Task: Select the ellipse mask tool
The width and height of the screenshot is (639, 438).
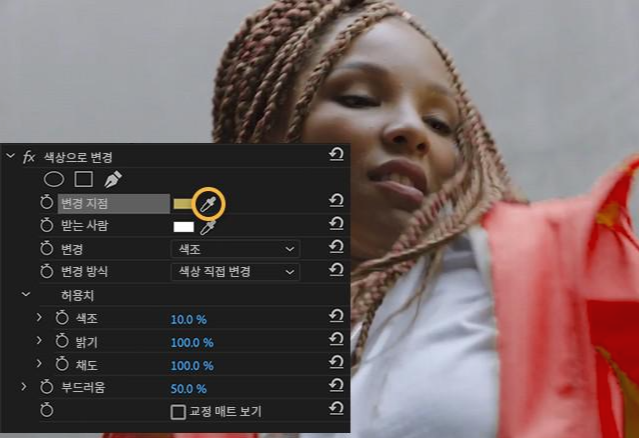Action: point(54,179)
